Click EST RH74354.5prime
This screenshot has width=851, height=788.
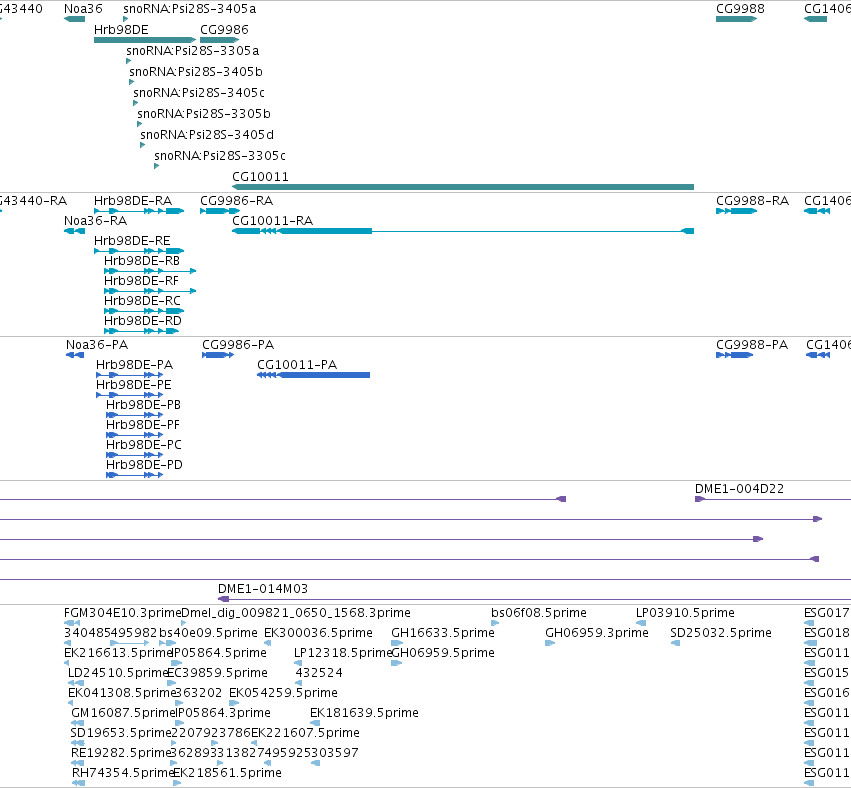tap(123, 773)
